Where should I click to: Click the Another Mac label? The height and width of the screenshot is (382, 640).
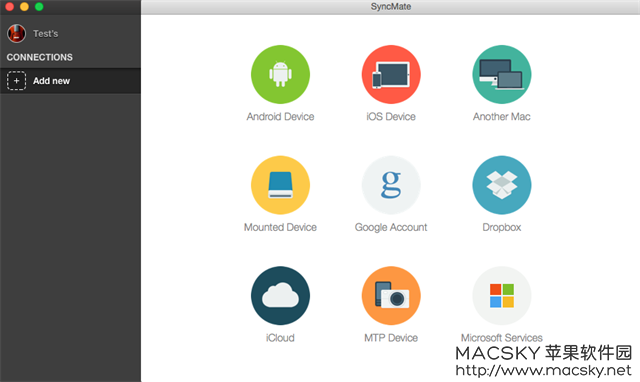(x=502, y=117)
